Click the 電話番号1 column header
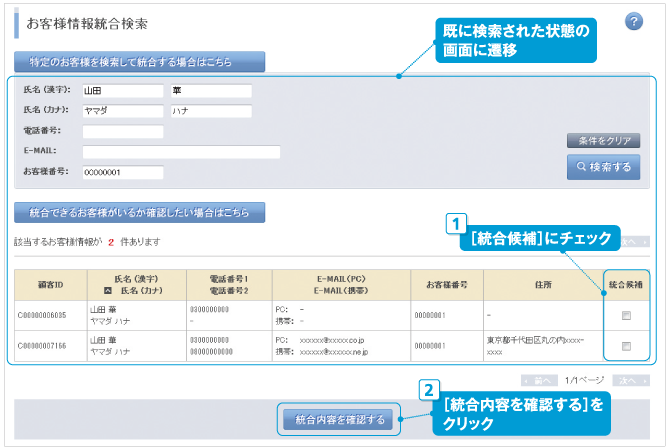670x448 pixels. 229,279
